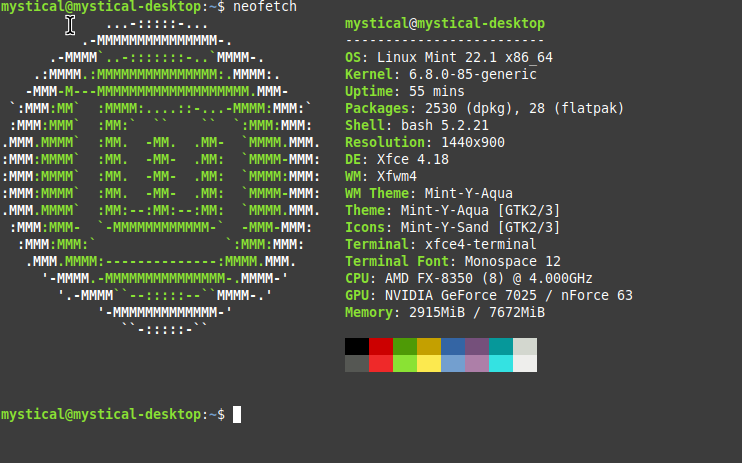Click the dark green palette block
The image size is (742, 463).
click(404, 346)
